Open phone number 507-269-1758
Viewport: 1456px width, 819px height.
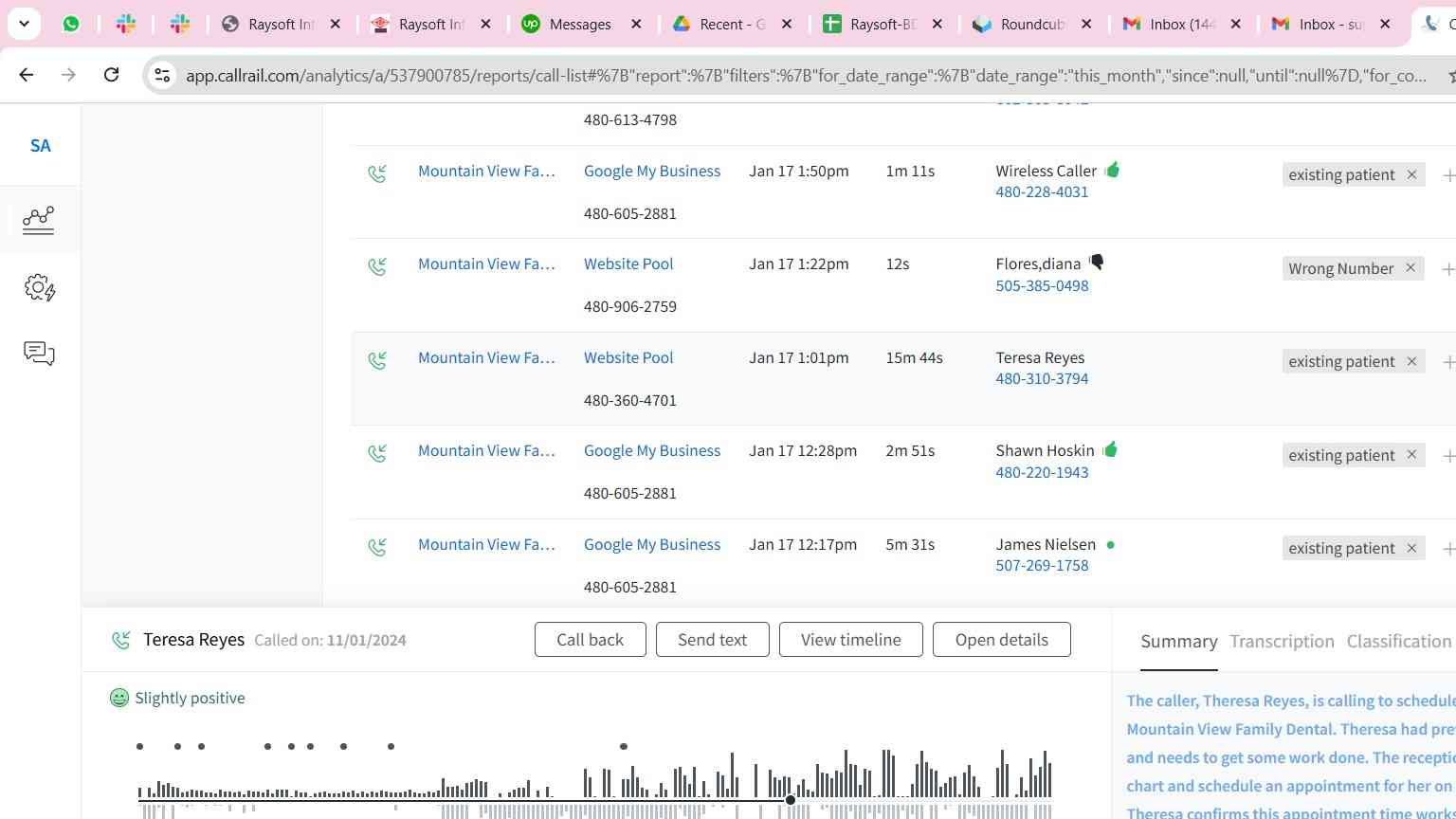pos(1042,565)
